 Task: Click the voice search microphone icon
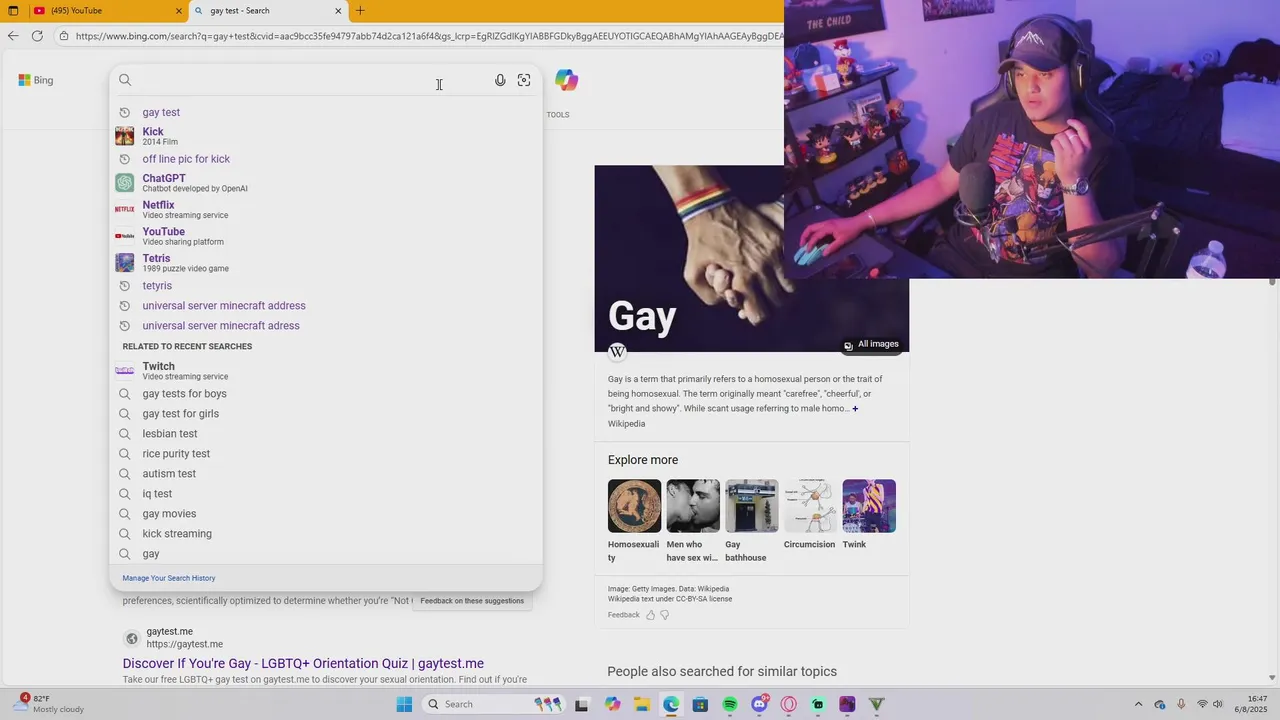[500, 80]
